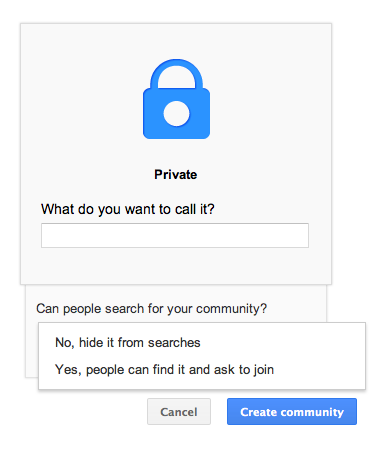Click the 'What do you want to call it?' label
This screenshot has height=452, width=384.
coord(128,209)
